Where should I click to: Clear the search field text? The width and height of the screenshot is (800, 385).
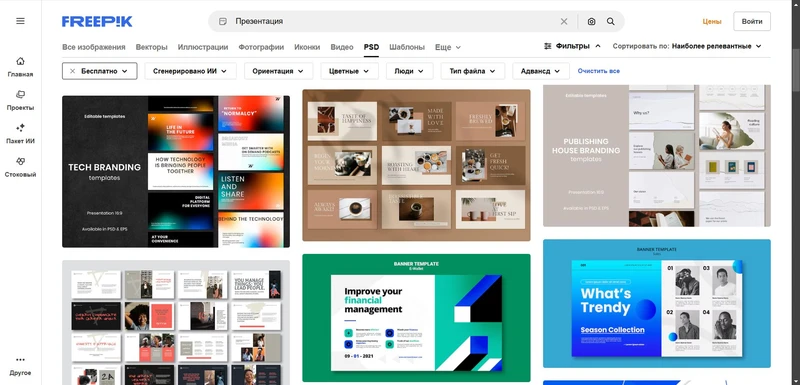click(564, 21)
